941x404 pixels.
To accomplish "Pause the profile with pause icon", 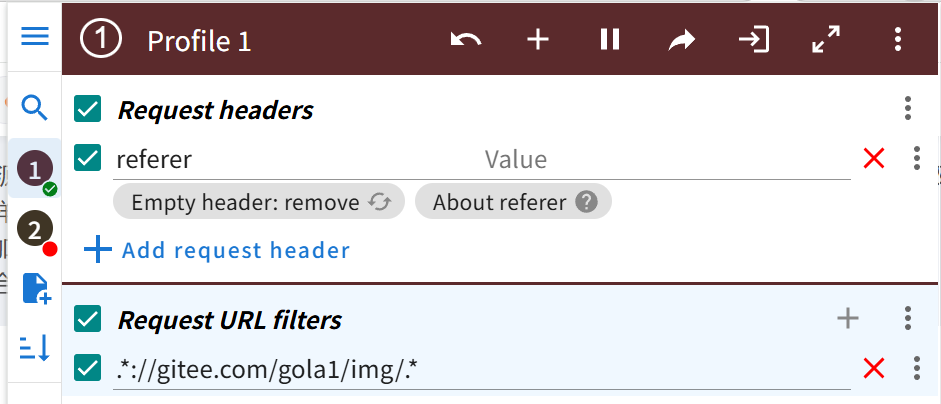I will (x=610, y=40).
